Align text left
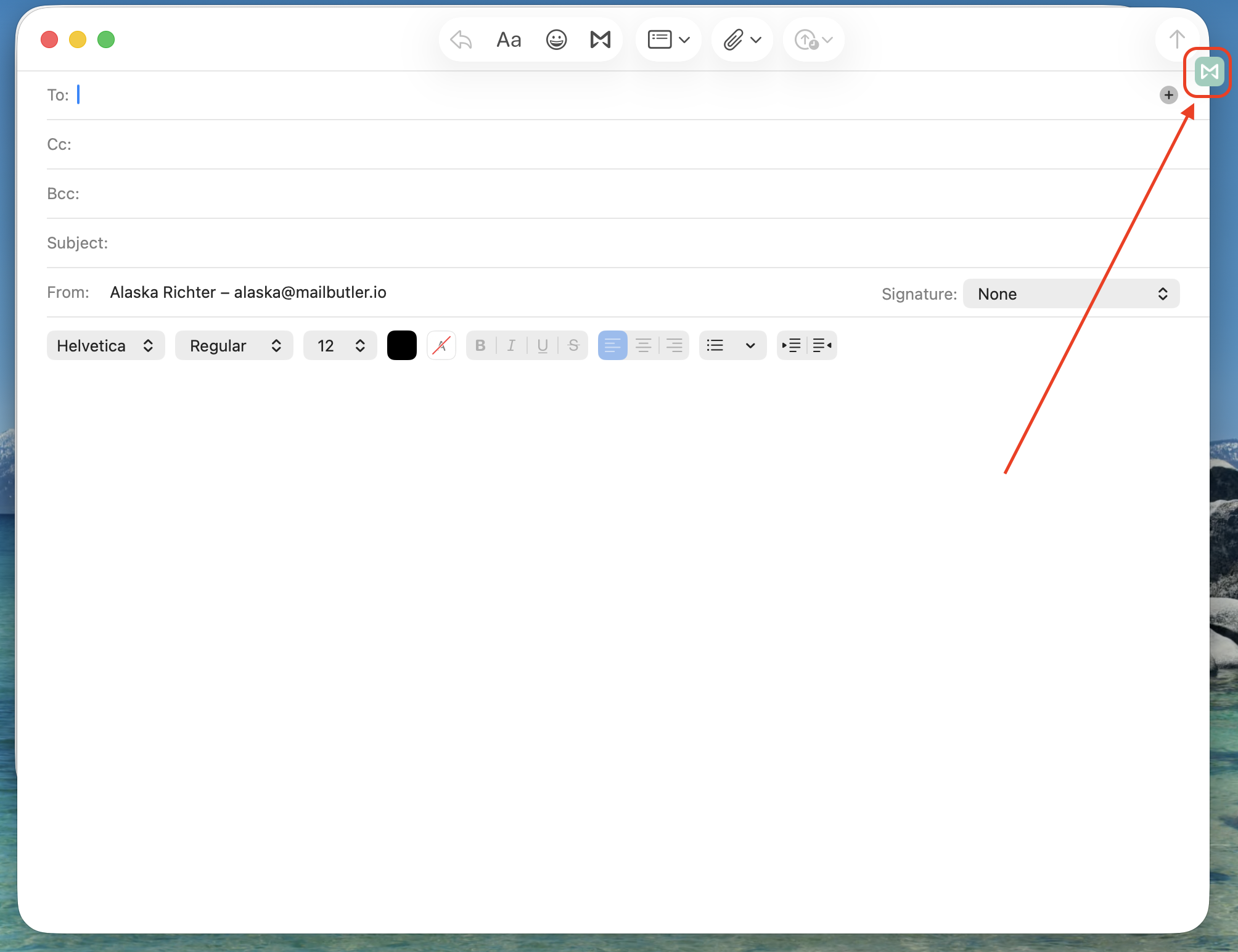 (613, 345)
